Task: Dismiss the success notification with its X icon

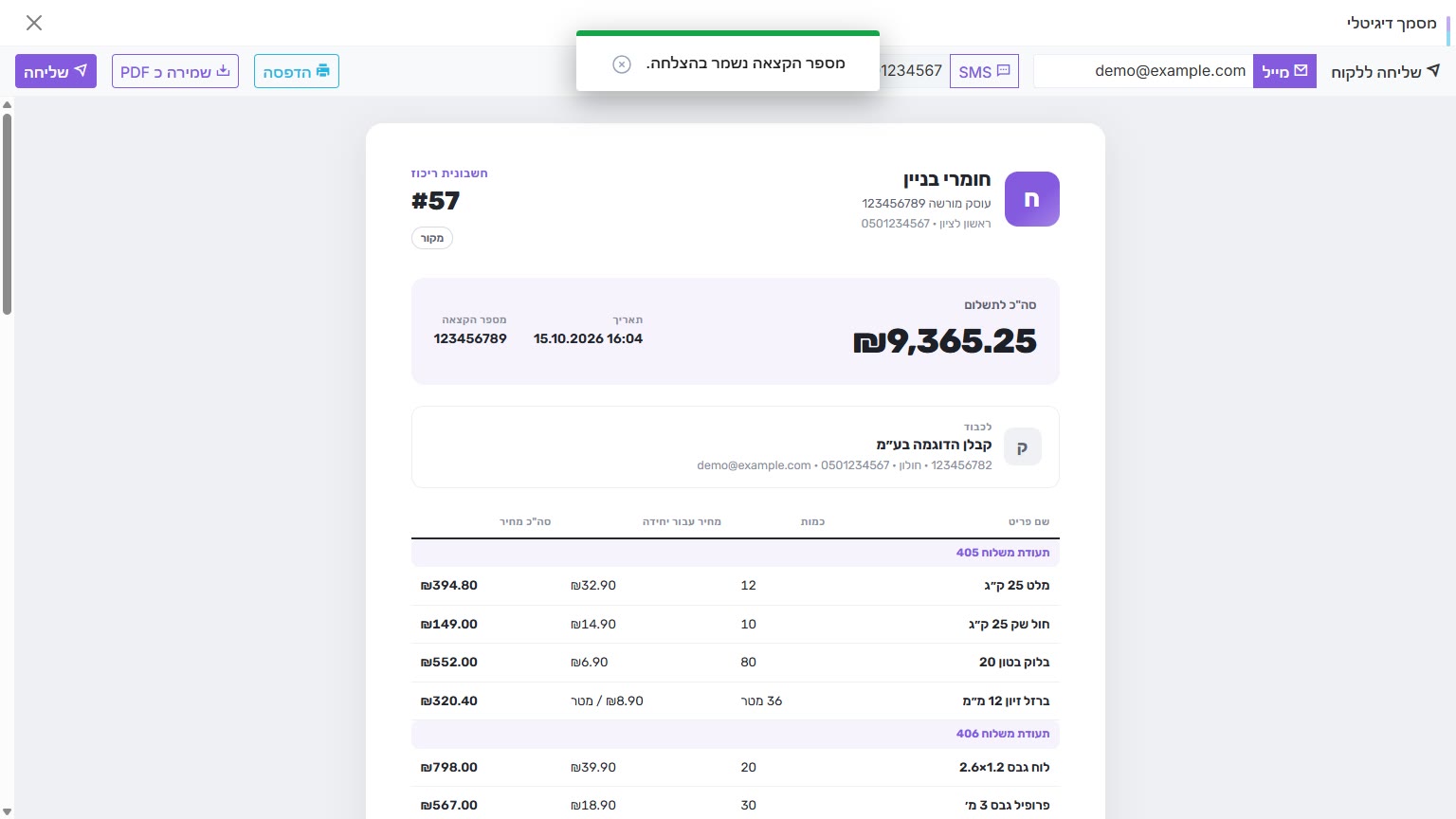Action: click(622, 64)
